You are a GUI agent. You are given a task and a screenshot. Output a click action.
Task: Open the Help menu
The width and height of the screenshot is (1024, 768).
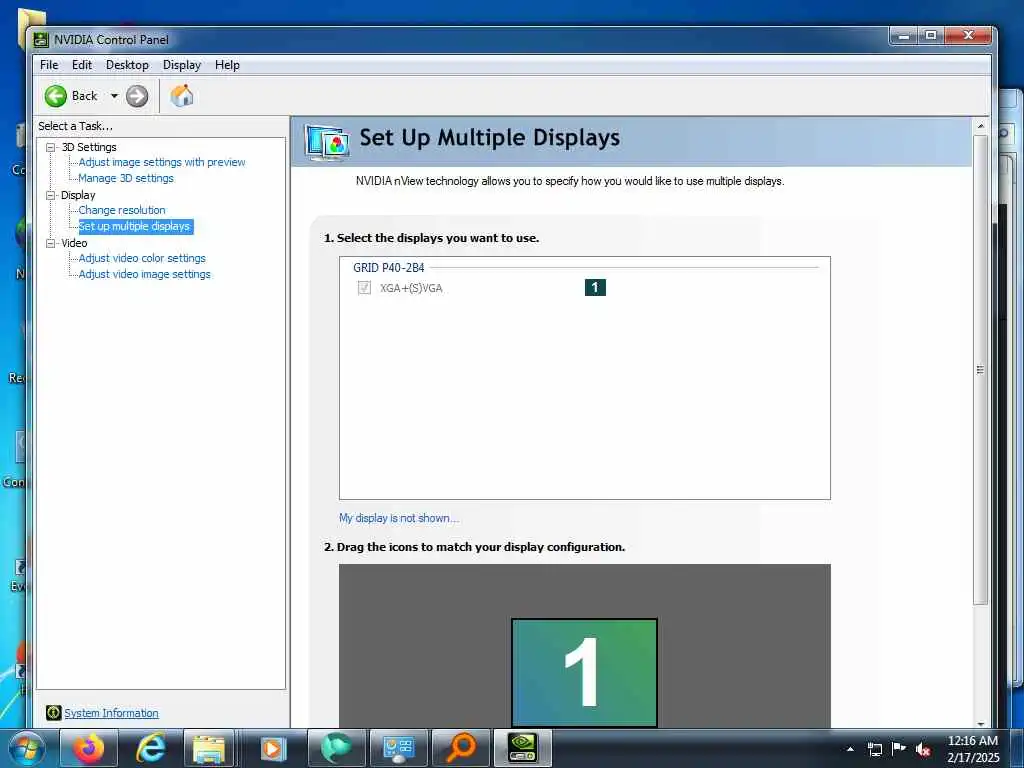(x=227, y=65)
